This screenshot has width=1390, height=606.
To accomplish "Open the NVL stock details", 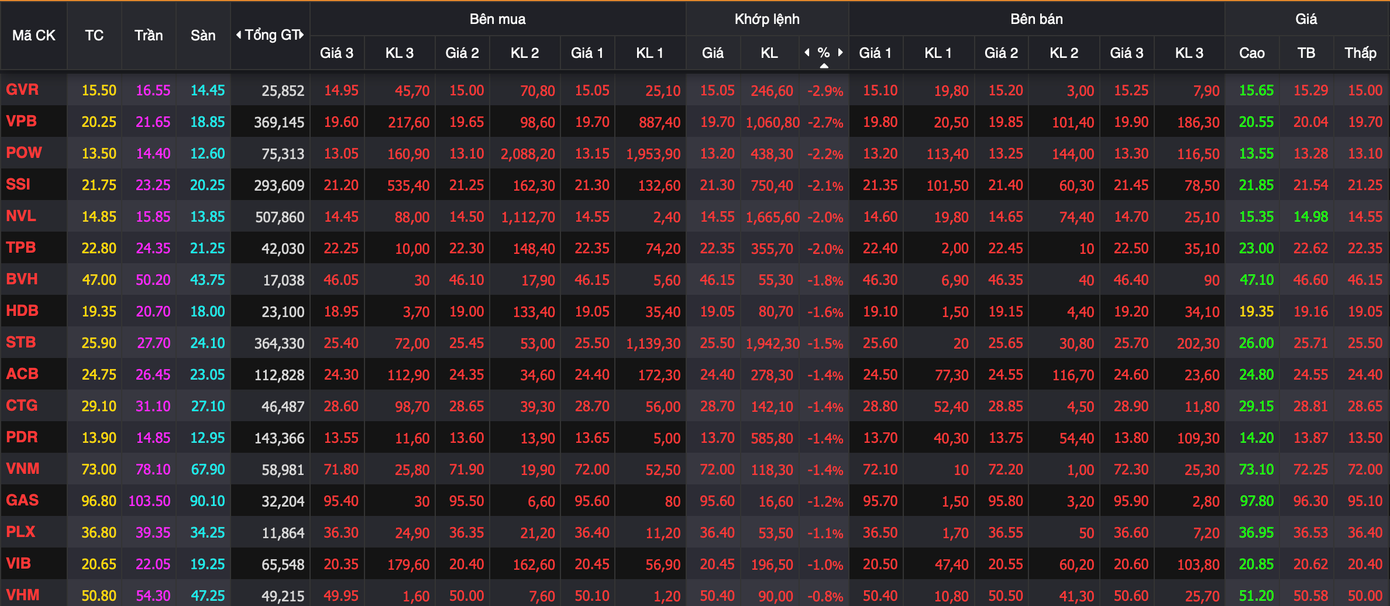I will click(x=21, y=216).
